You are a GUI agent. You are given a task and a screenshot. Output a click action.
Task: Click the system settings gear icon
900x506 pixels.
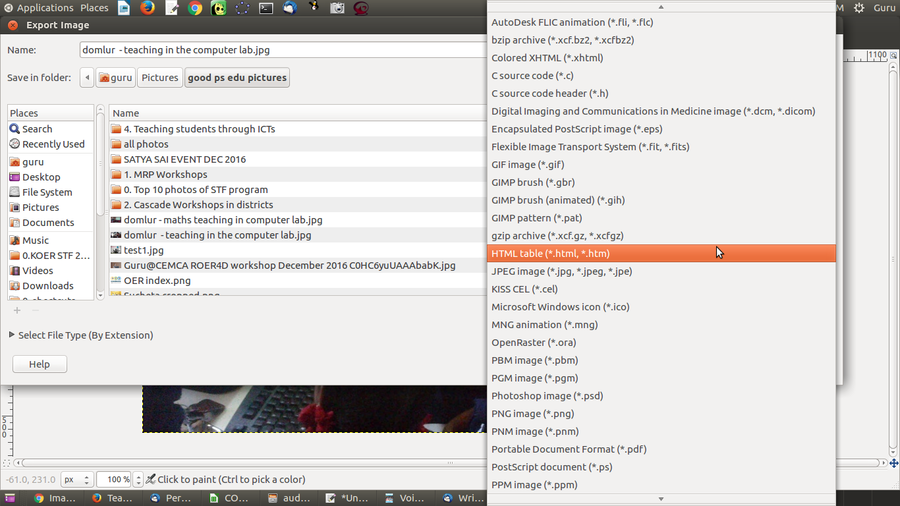pyautogui.click(x=858, y=8)
